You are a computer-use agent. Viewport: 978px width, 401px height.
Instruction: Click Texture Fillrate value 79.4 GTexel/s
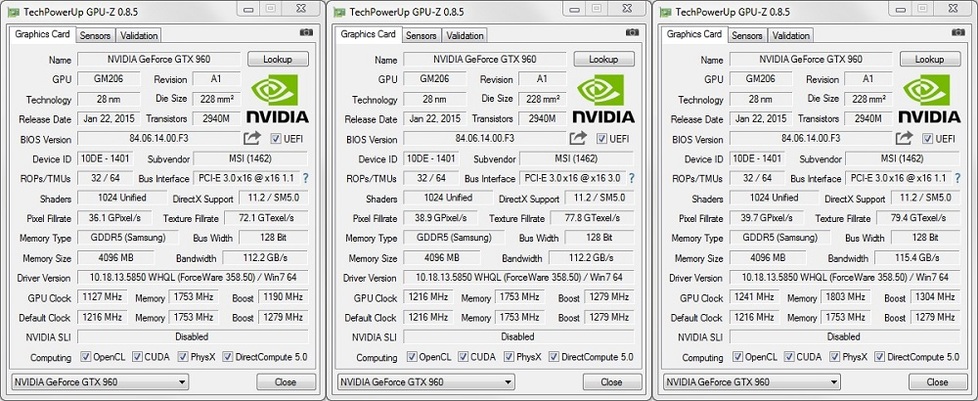point(918,218)
